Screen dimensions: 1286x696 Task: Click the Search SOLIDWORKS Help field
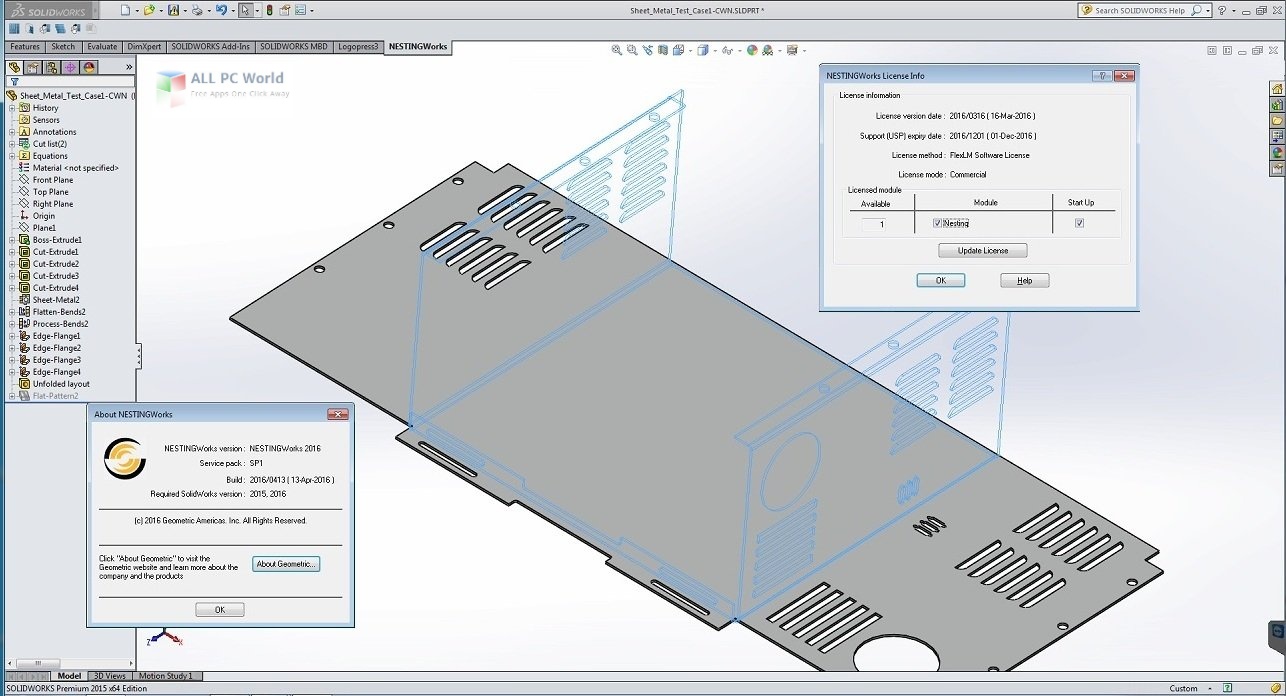[1146, 10]
